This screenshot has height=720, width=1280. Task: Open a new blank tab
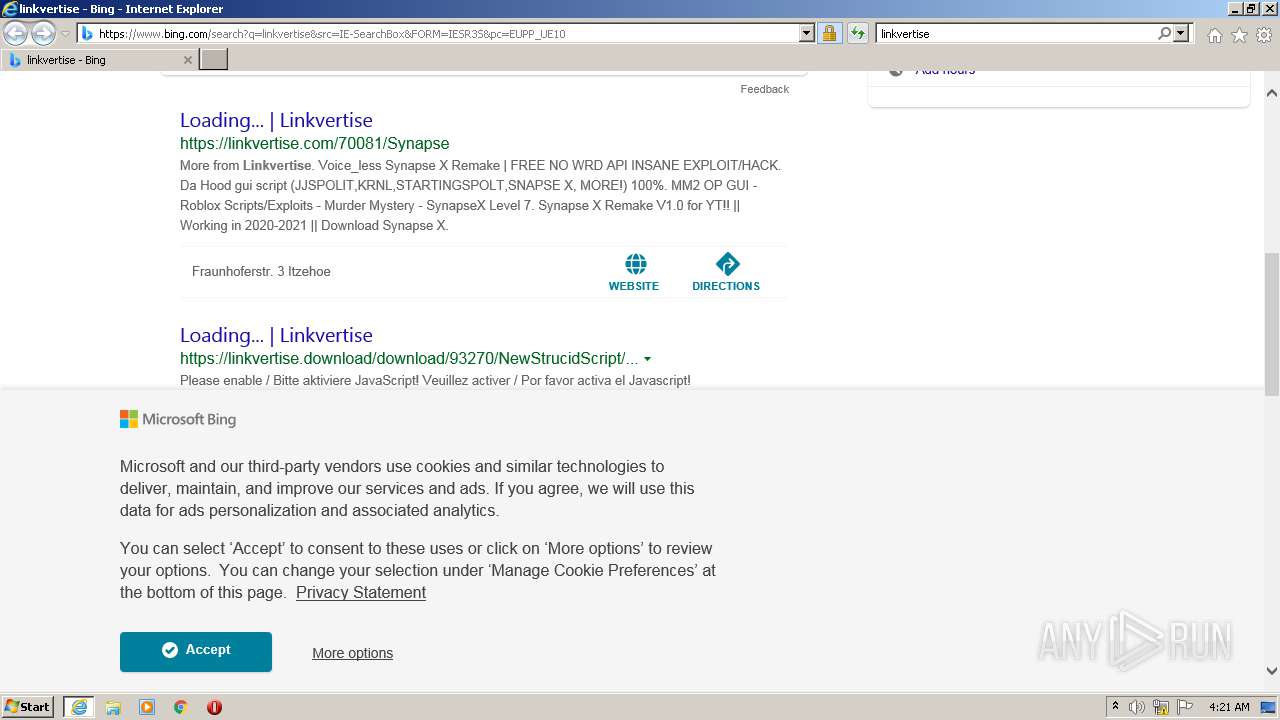point(214,60)
